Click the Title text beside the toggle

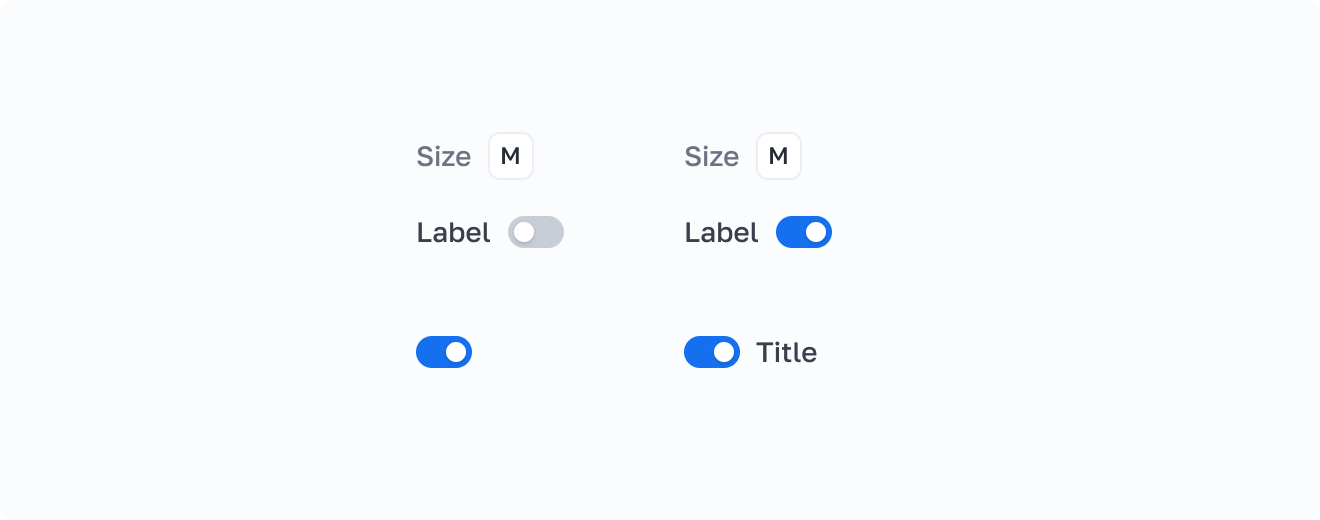click(x=786, y=352)
